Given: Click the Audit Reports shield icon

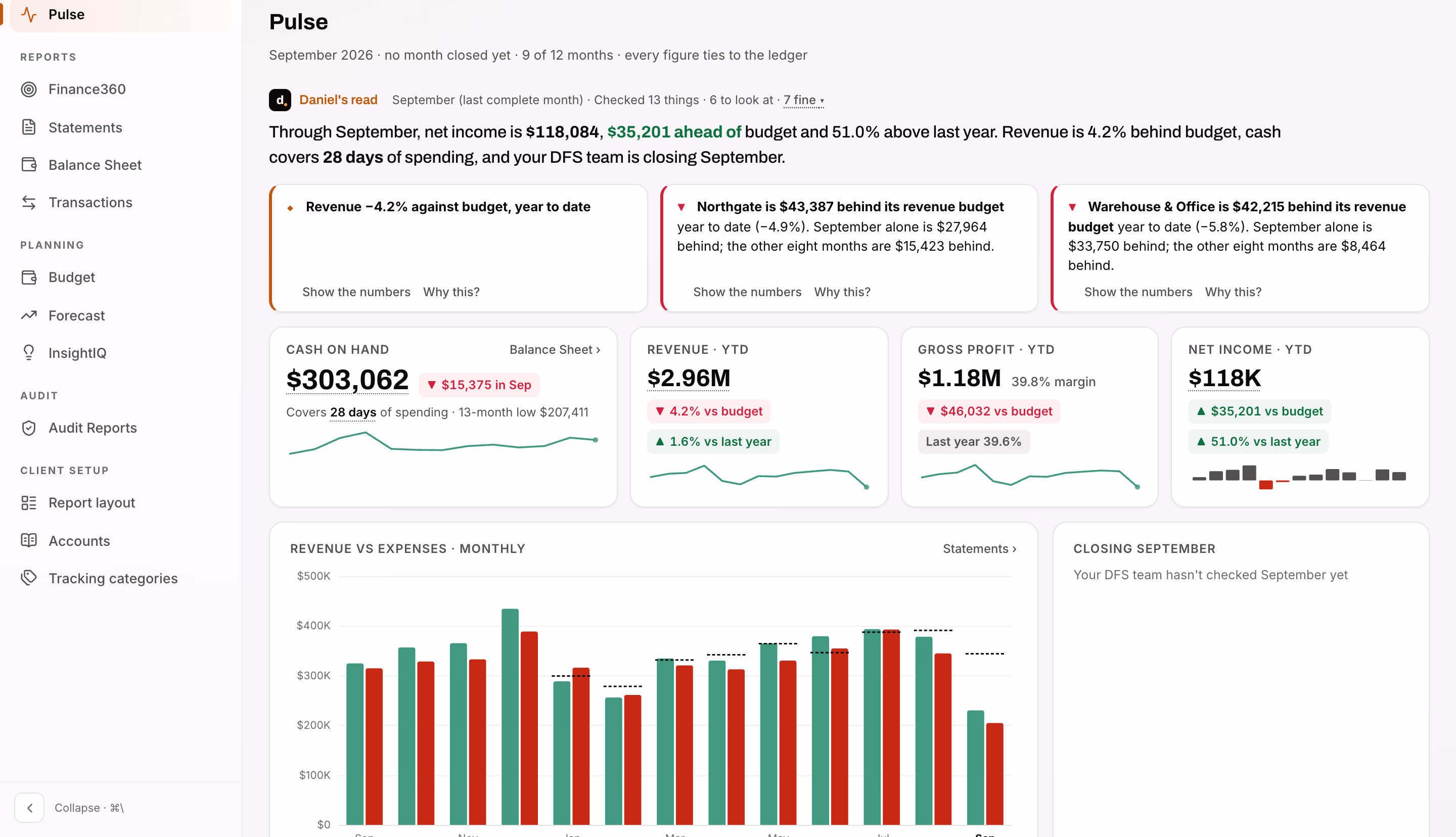Looking at the screenshot, I should click(29, 428).
